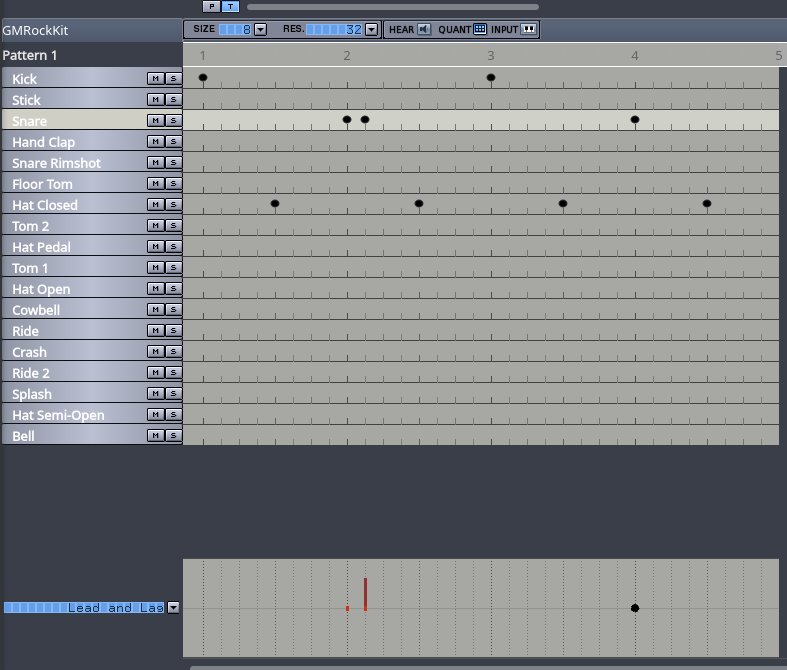
Task: Mute the Cowbell instrument
Action: click(156, 310)
